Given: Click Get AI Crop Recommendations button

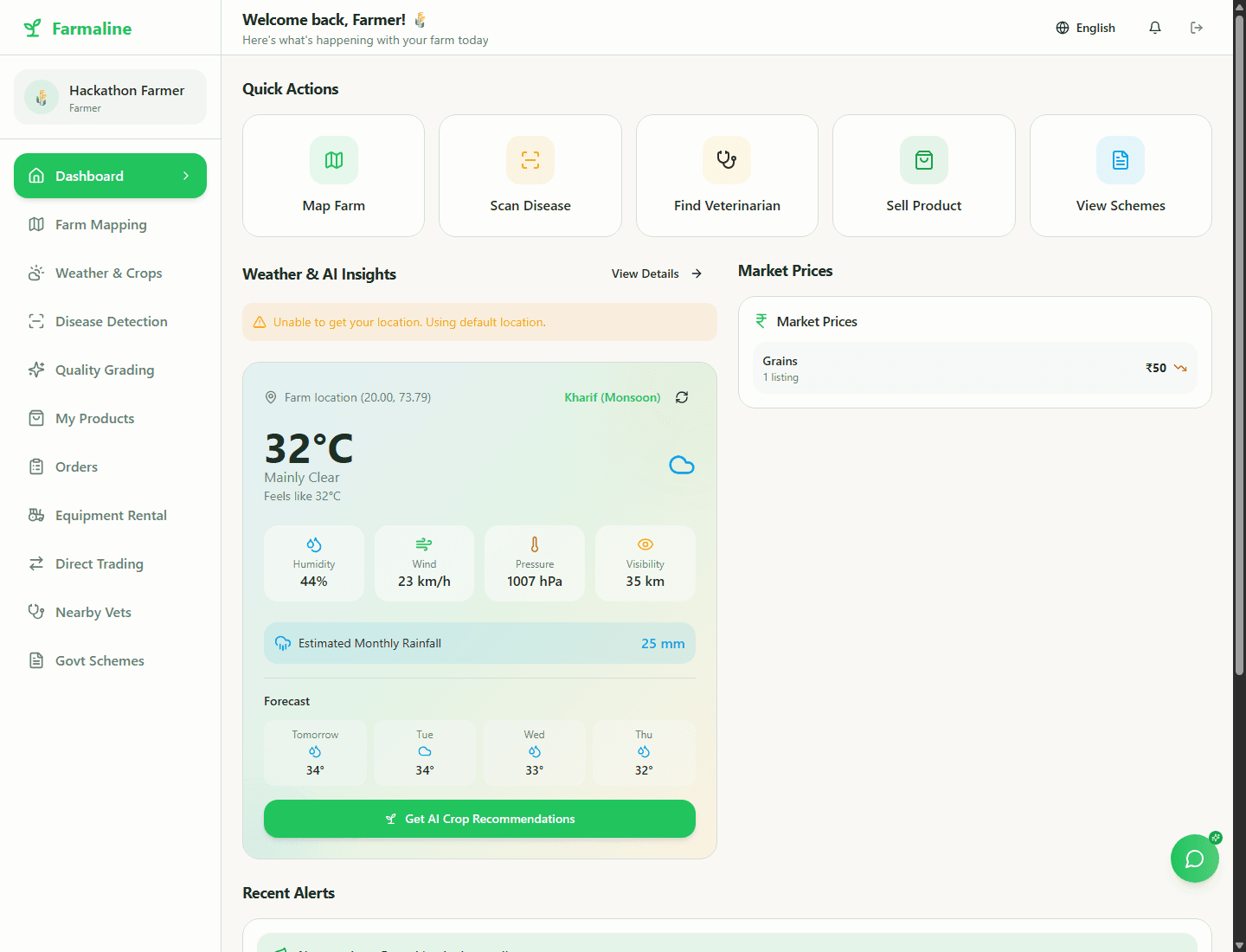Looking at the screenshot, I should pyautogui.click(x=479, y=819).
